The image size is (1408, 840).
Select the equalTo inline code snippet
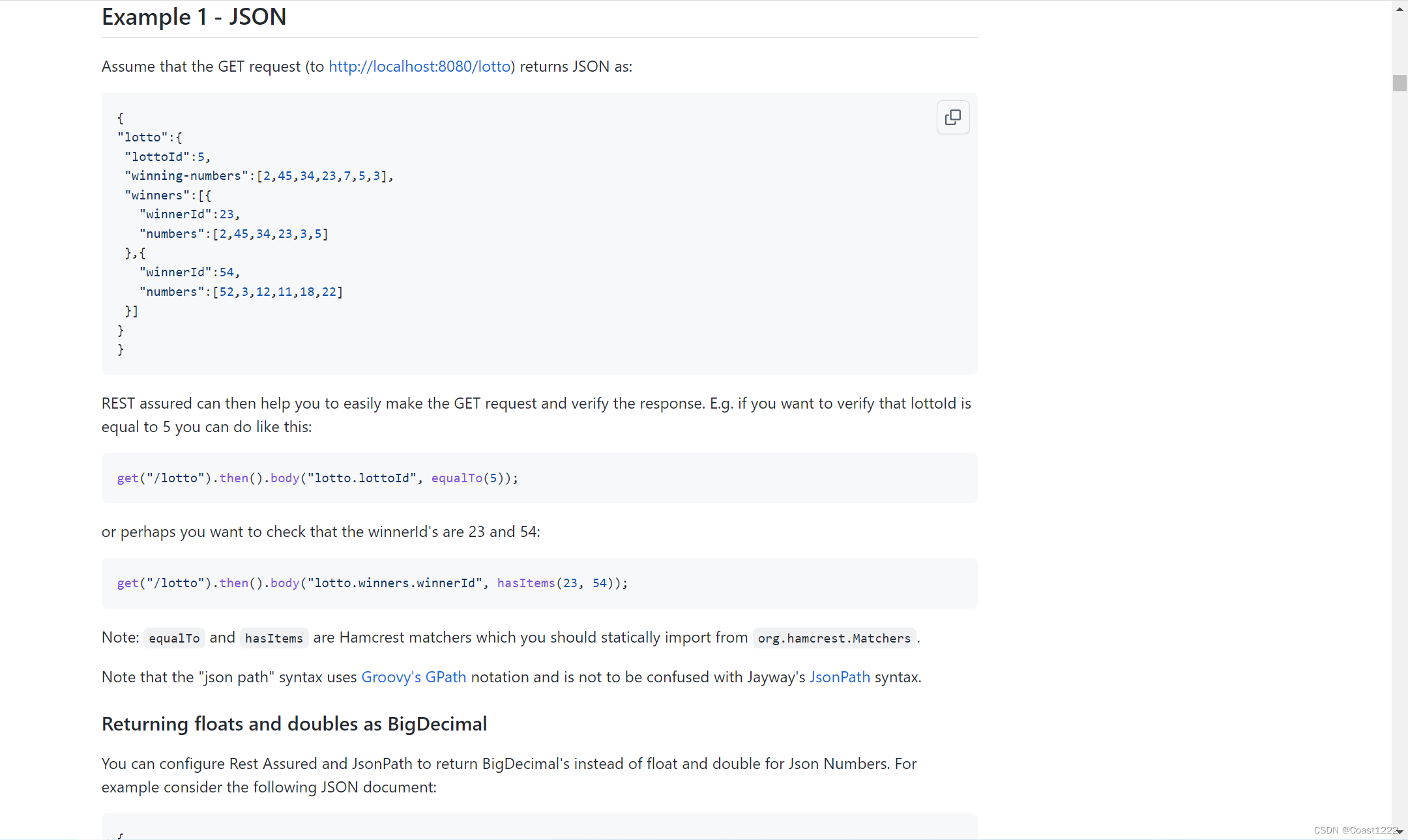(x=174, y=638)
